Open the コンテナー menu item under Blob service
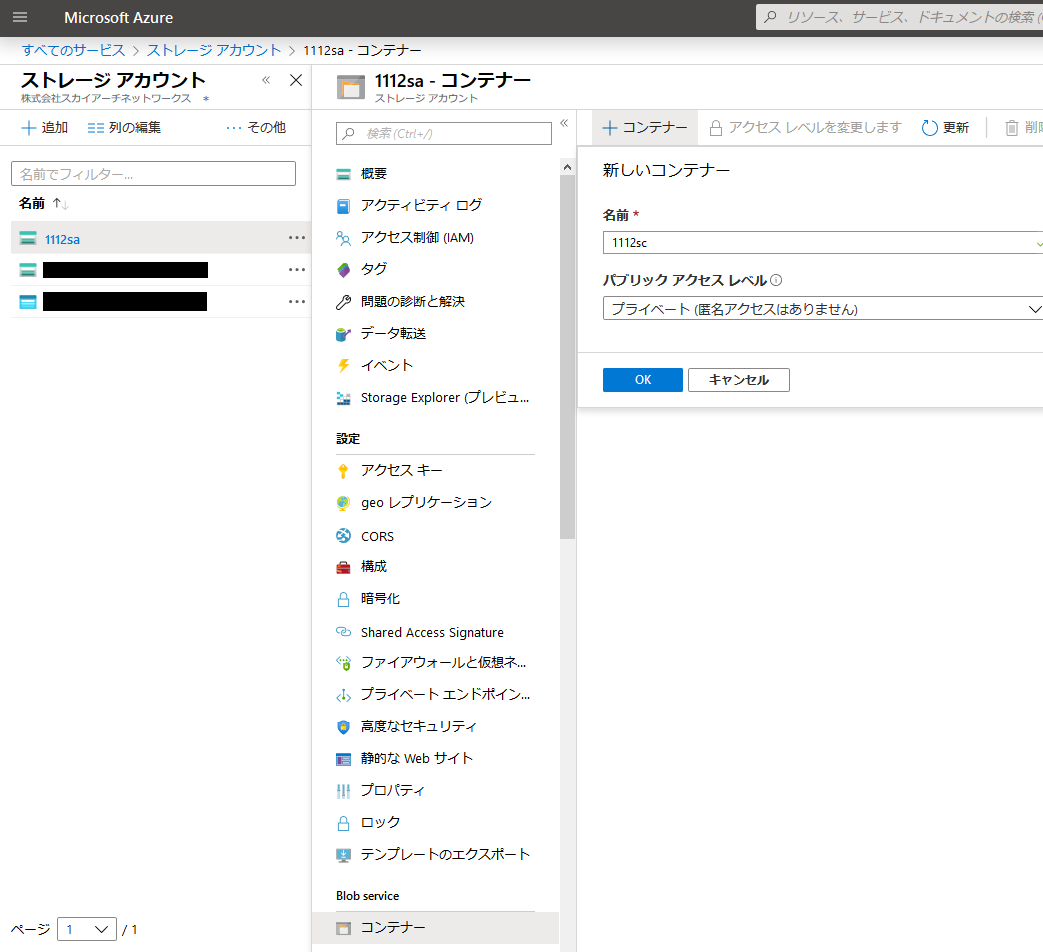Screen dimensions: 1043x952 coord(435,927)
